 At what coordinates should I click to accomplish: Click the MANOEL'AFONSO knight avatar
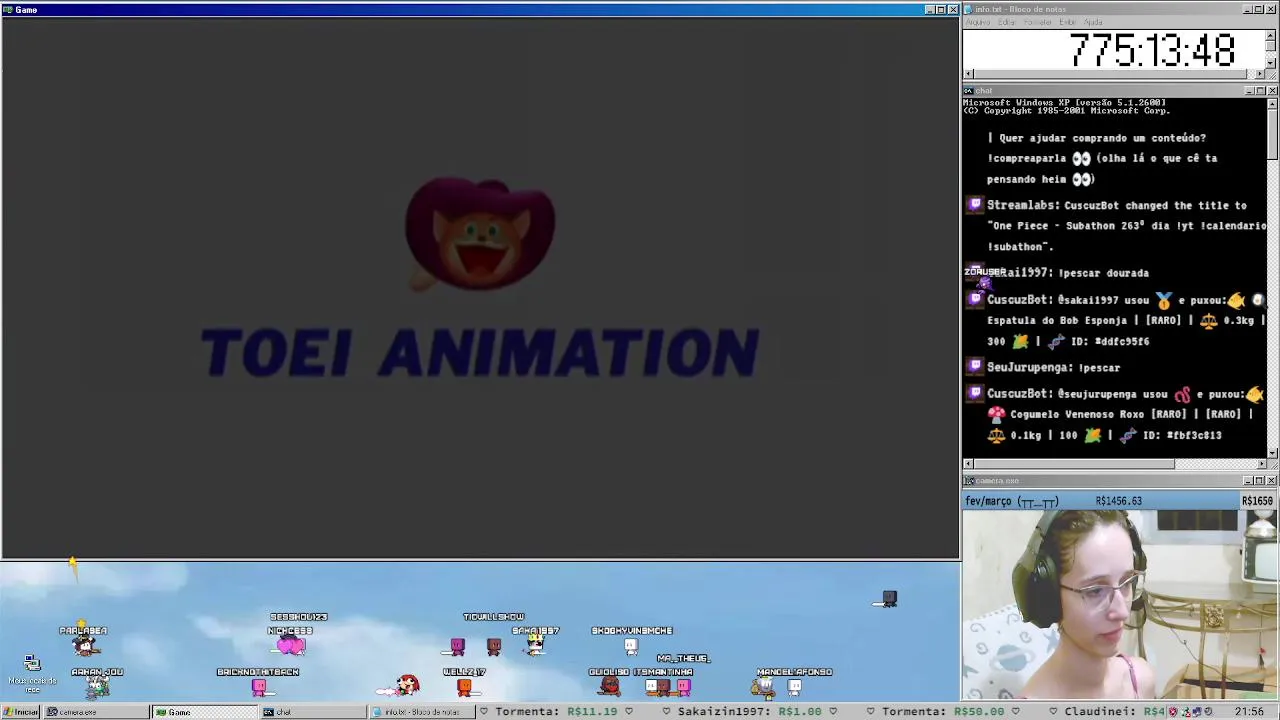(764, 686)
